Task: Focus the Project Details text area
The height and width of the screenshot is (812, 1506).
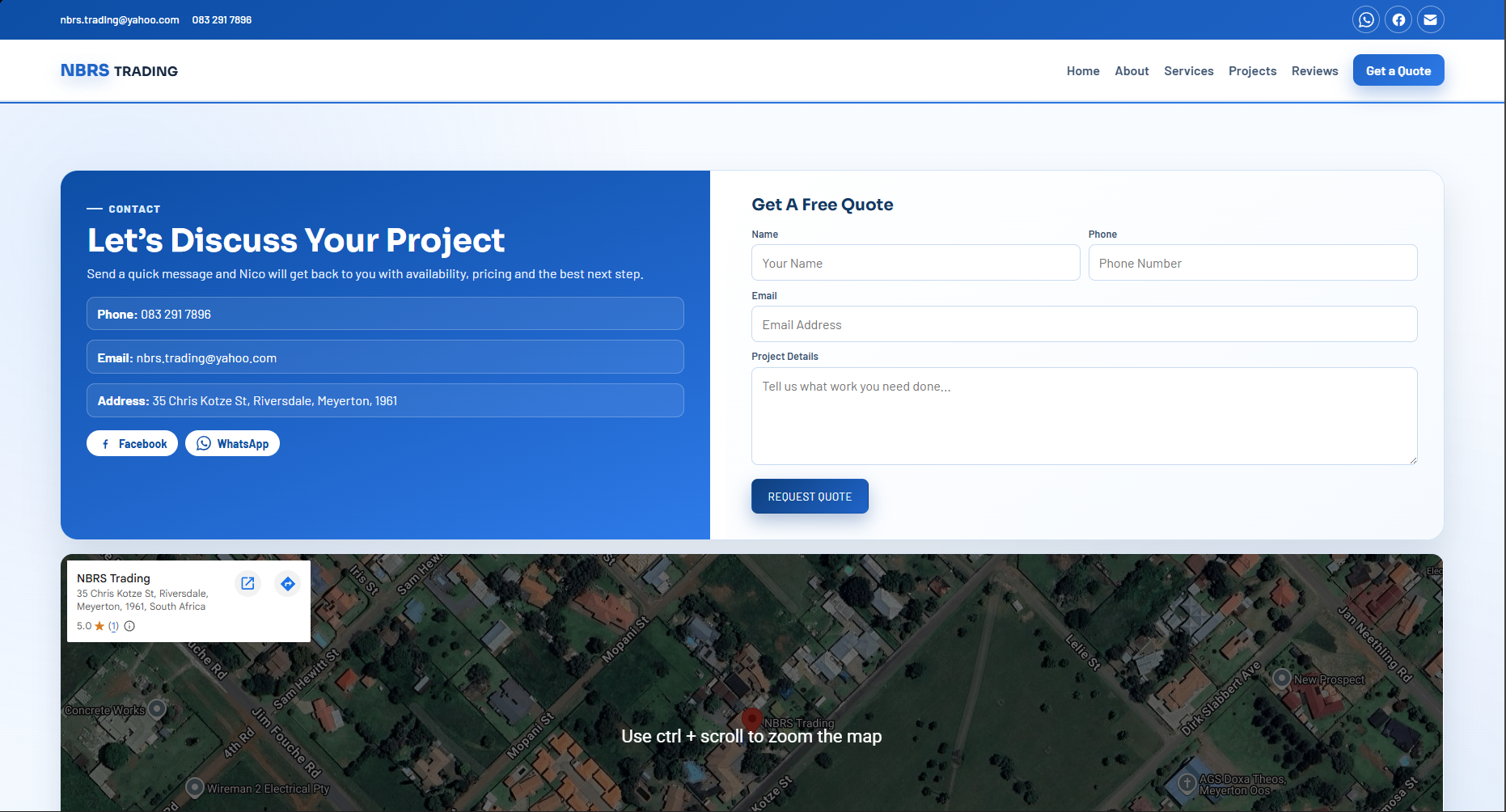Action: pyautogui.click(x=1085, y=417)
